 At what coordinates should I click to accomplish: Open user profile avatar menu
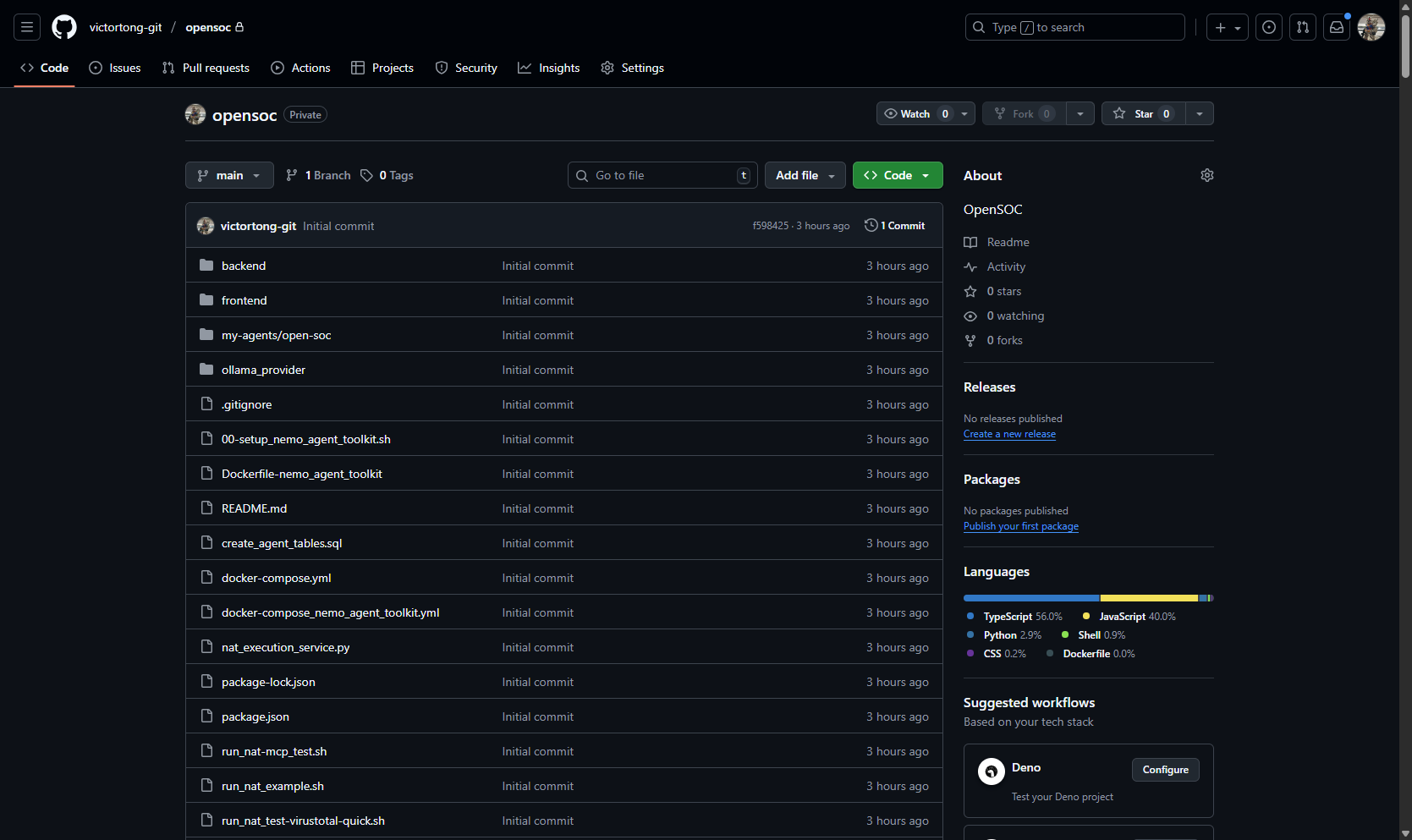1371,27
